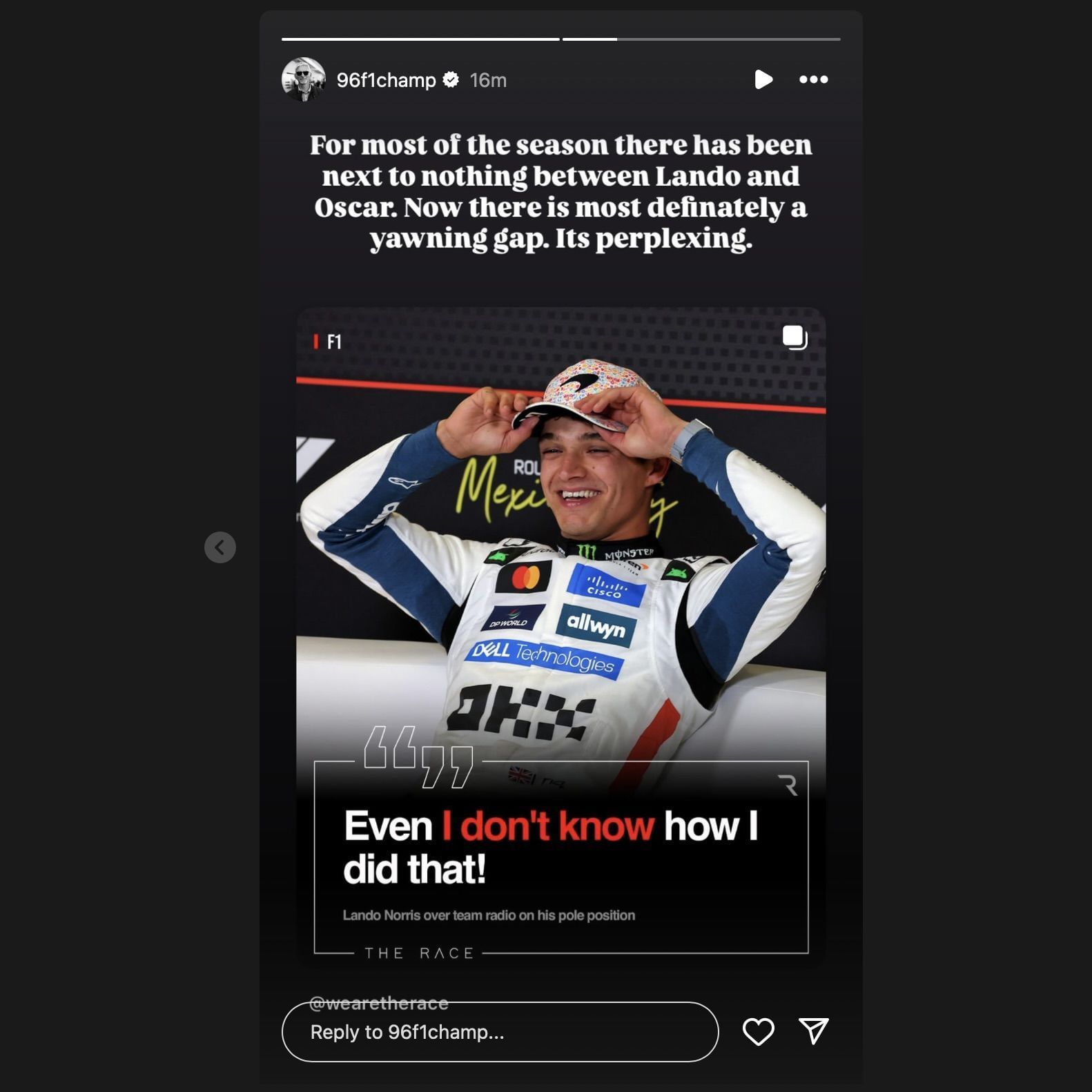Click the THE RACE wordmark below the quote
The width and height of the screenshot is (1092, 1092).
click(419, 953)
